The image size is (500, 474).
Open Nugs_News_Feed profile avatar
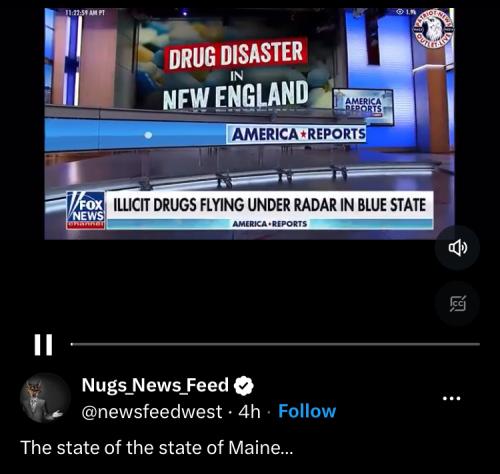pyautogui.click(x=45, y=398)
